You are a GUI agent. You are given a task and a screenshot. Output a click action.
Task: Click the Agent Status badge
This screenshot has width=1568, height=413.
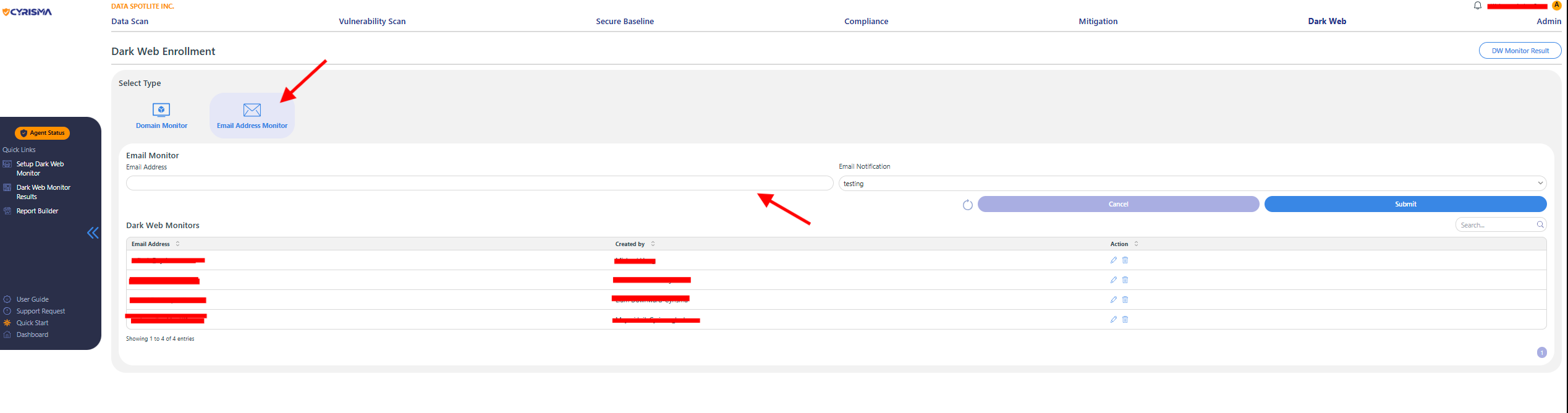point(43,133)
